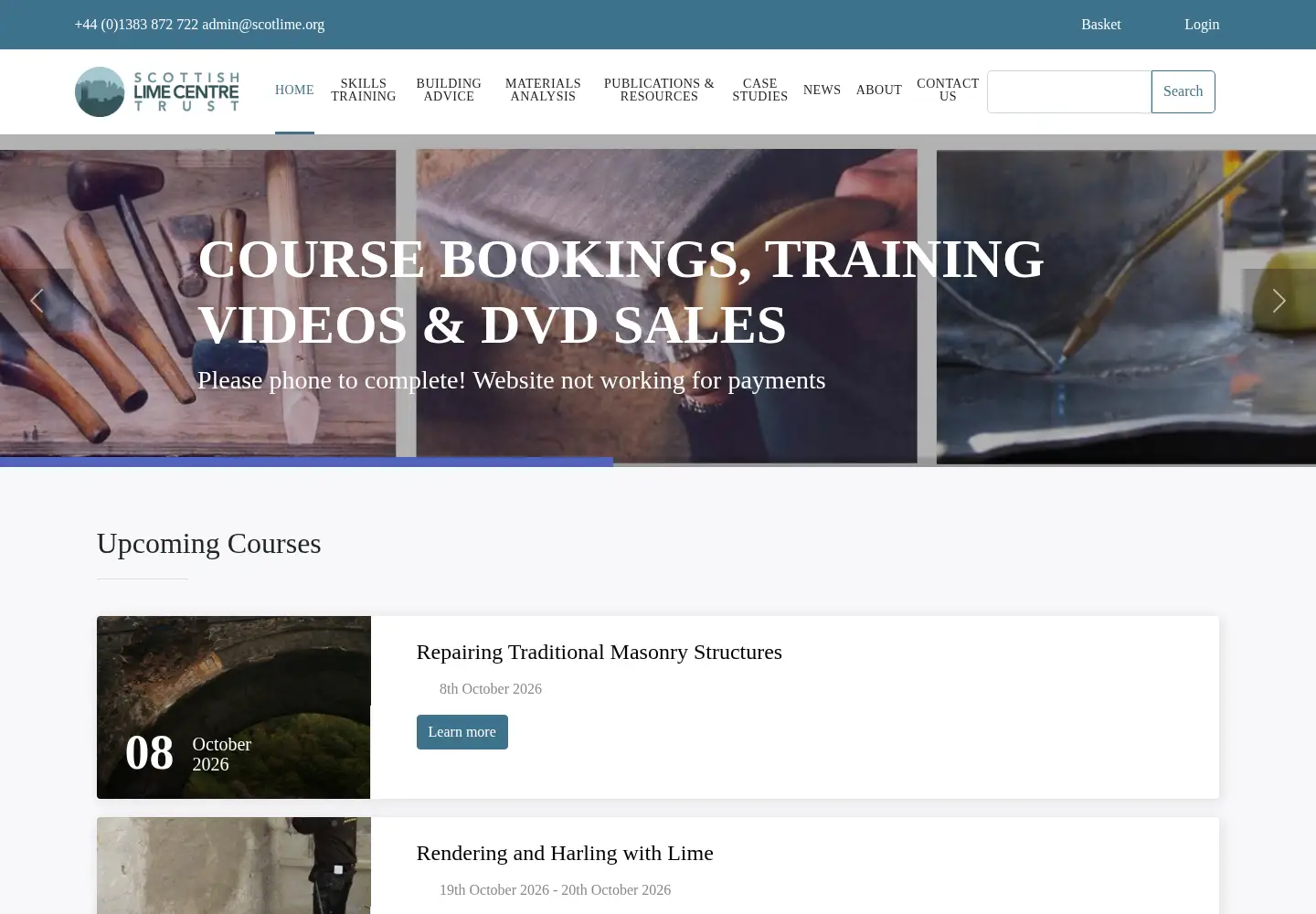1316x914 pixels.
Task: Advance to the next carousel slide arrow
Action: point(1279,301)
